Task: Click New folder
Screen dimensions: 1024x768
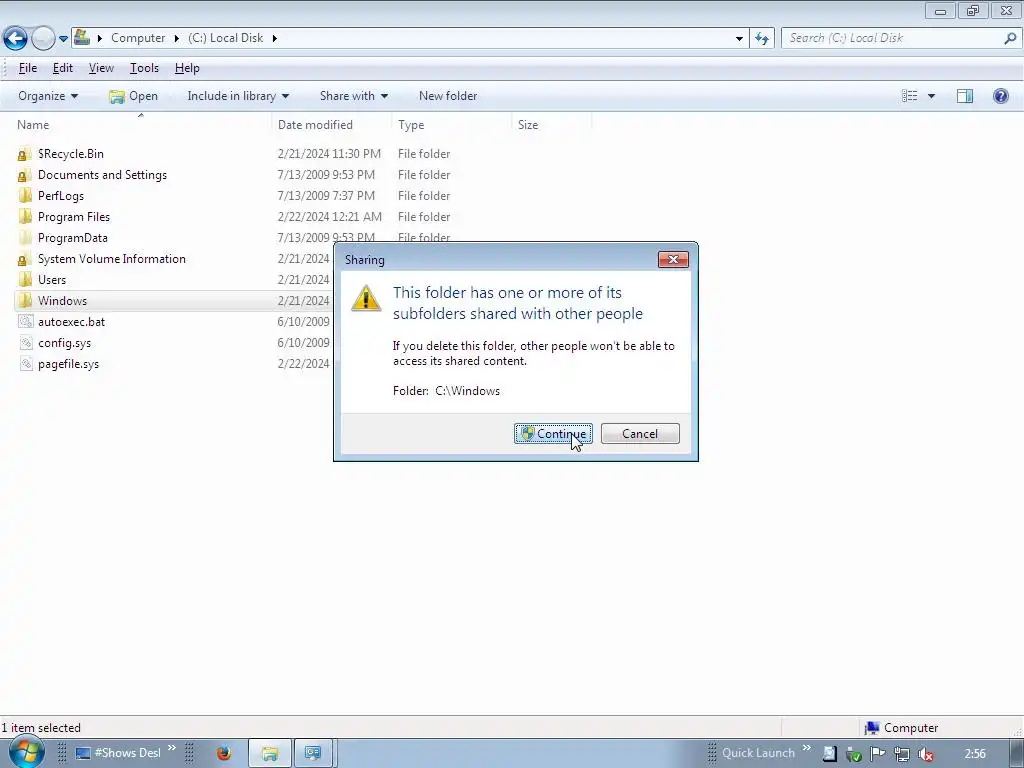Action: tap(448, 96)
